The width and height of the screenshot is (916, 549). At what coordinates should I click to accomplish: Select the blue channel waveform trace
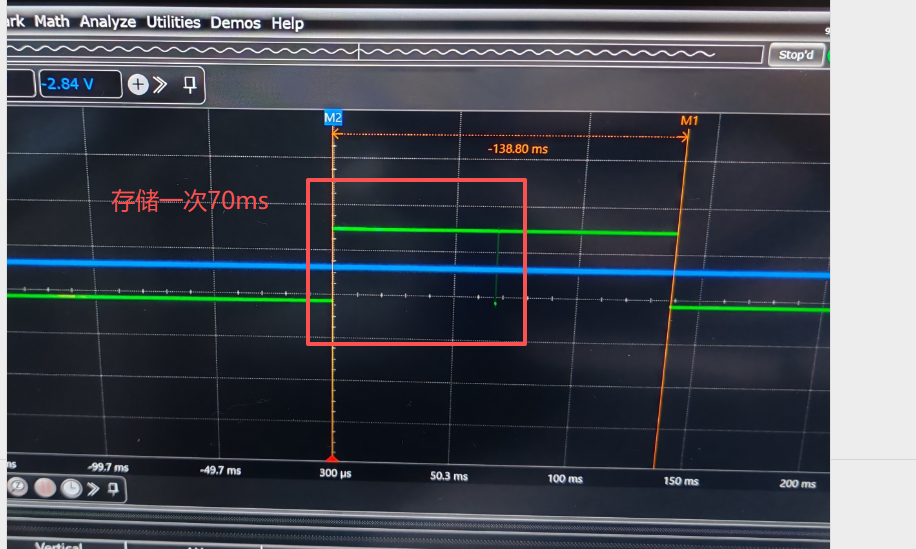point(418,268)
